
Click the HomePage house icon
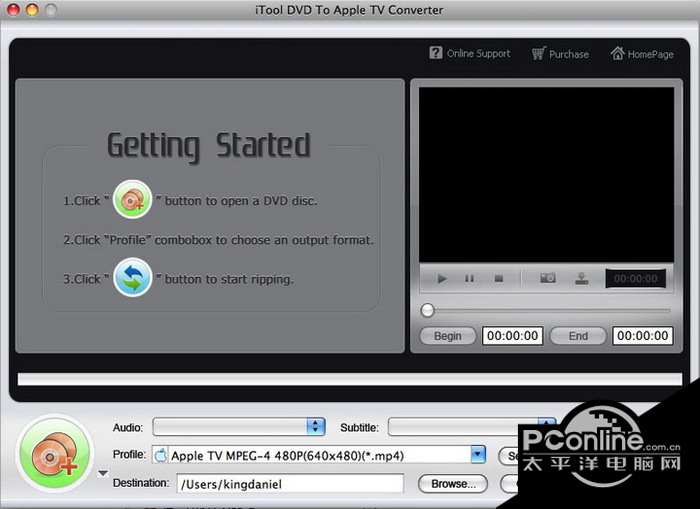[x=618, y=53]
